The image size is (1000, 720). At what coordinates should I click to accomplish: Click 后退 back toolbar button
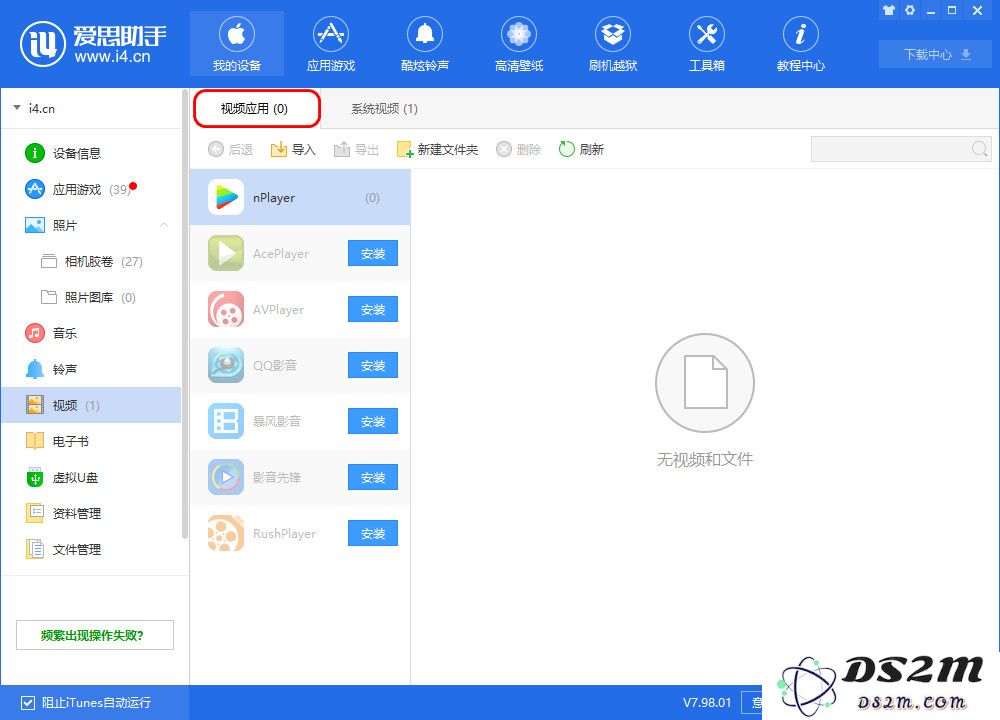(x=230, y=149)
